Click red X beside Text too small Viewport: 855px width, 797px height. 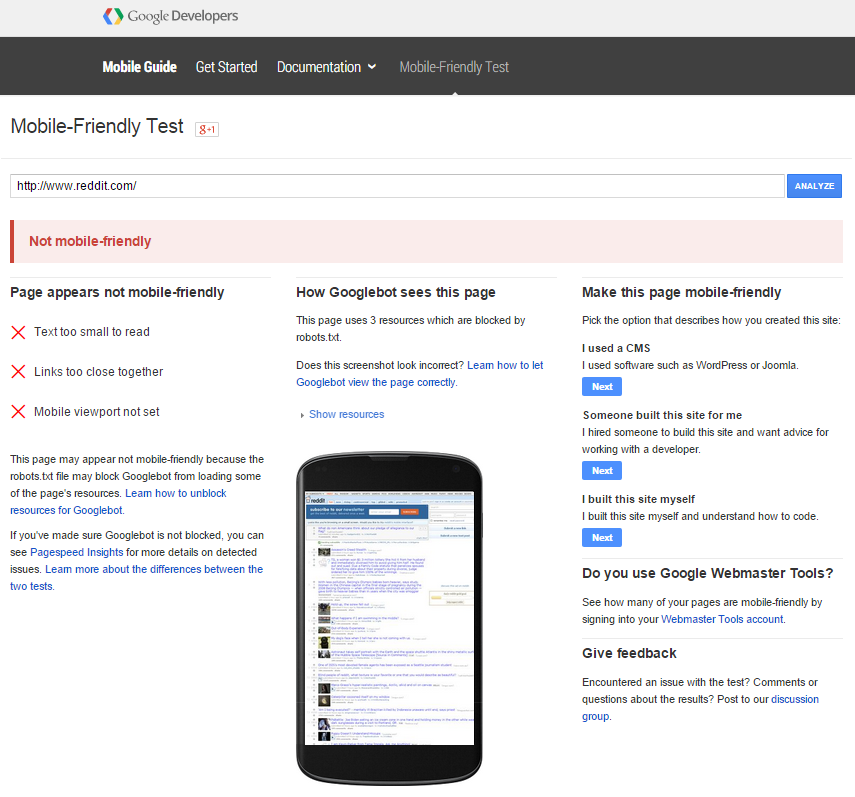point(18,332)
